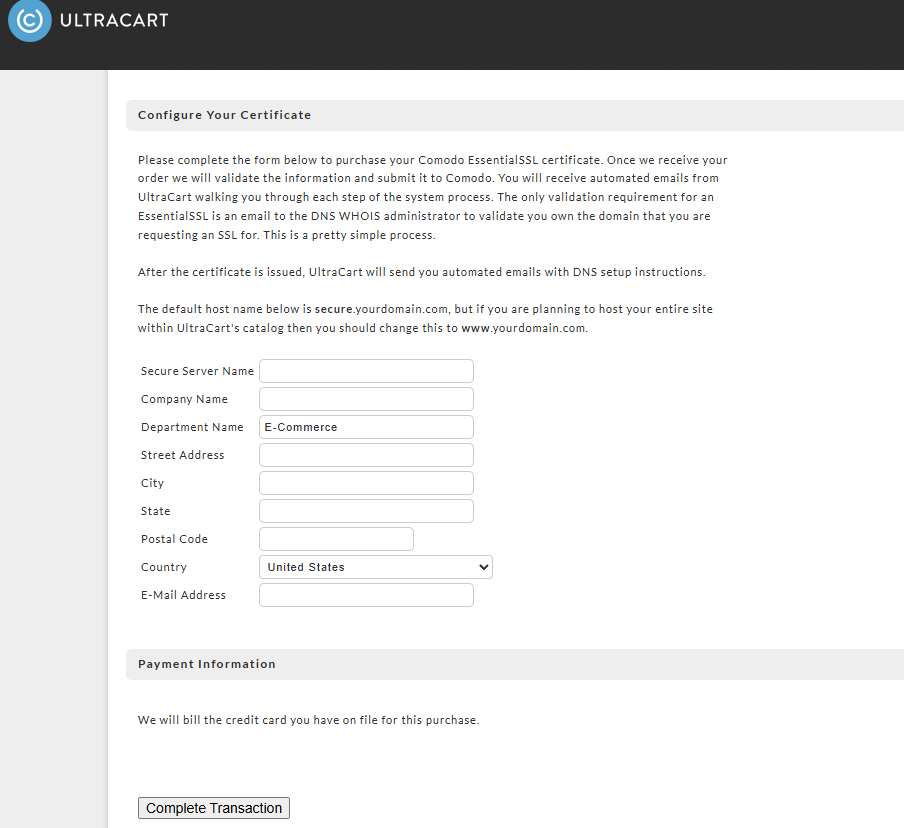Select the City text field
This screenshot has height=828, width=904.
point(366,483)
